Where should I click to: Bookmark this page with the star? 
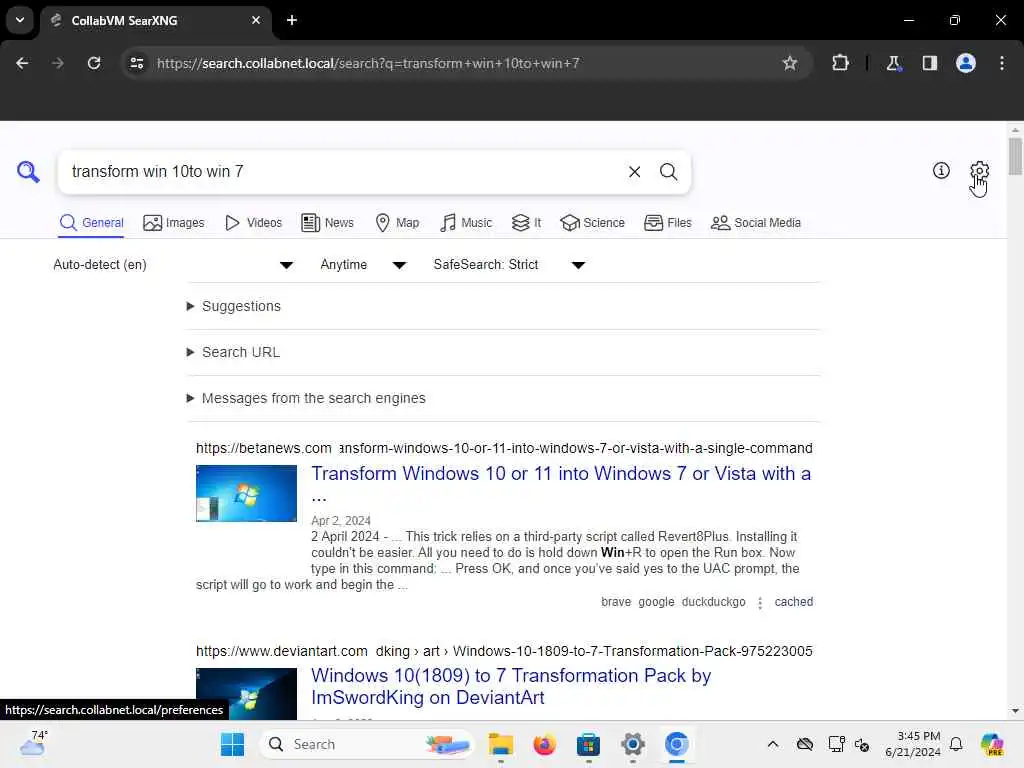(790, 63)
